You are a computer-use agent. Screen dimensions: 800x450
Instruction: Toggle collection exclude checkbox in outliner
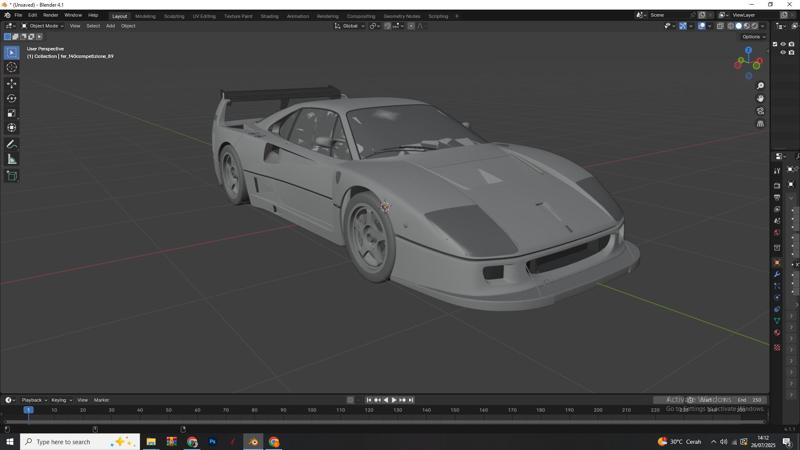(x=775, y=44)
